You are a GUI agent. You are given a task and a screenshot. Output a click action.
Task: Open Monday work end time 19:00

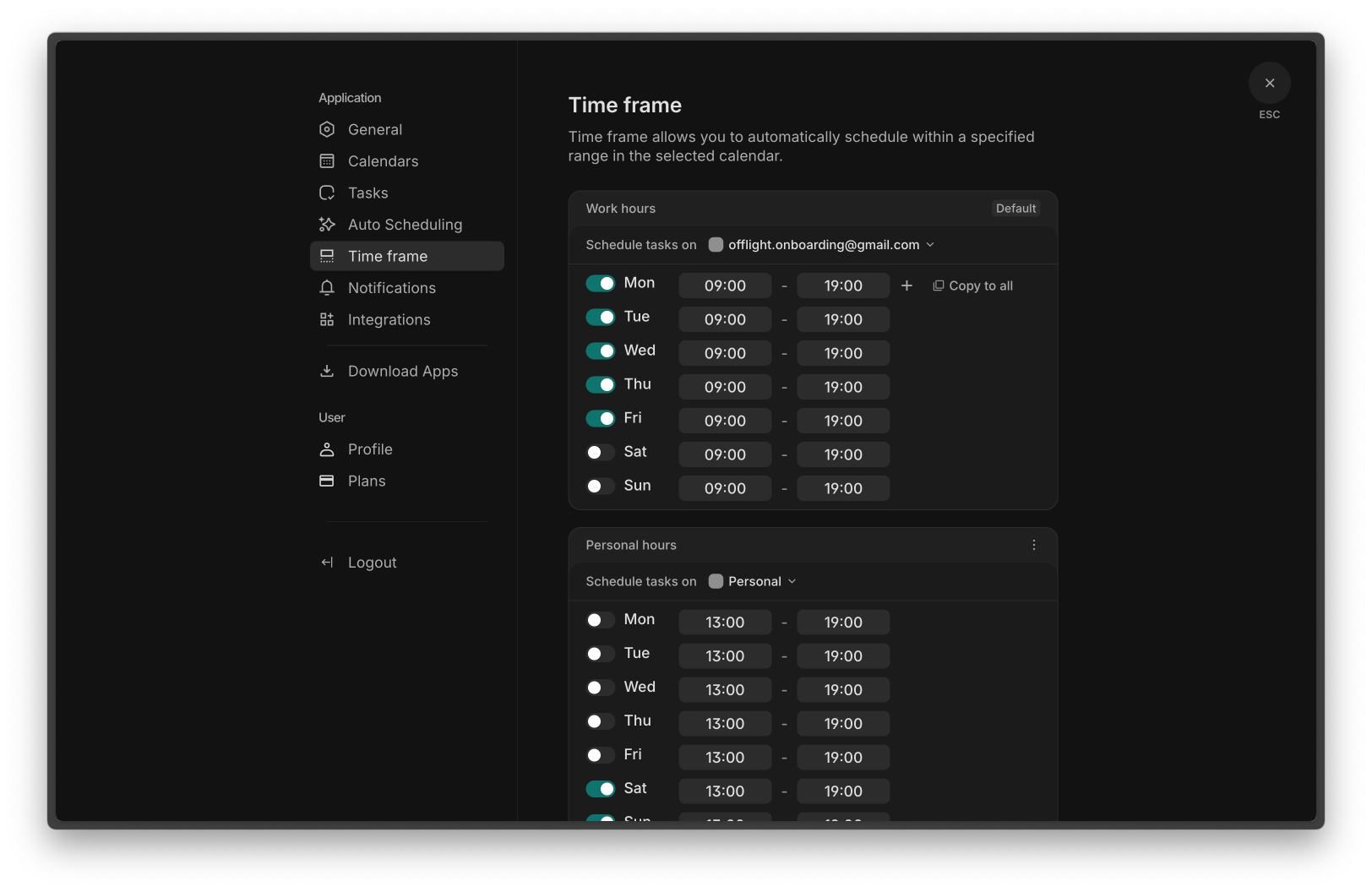coord(843,286)
